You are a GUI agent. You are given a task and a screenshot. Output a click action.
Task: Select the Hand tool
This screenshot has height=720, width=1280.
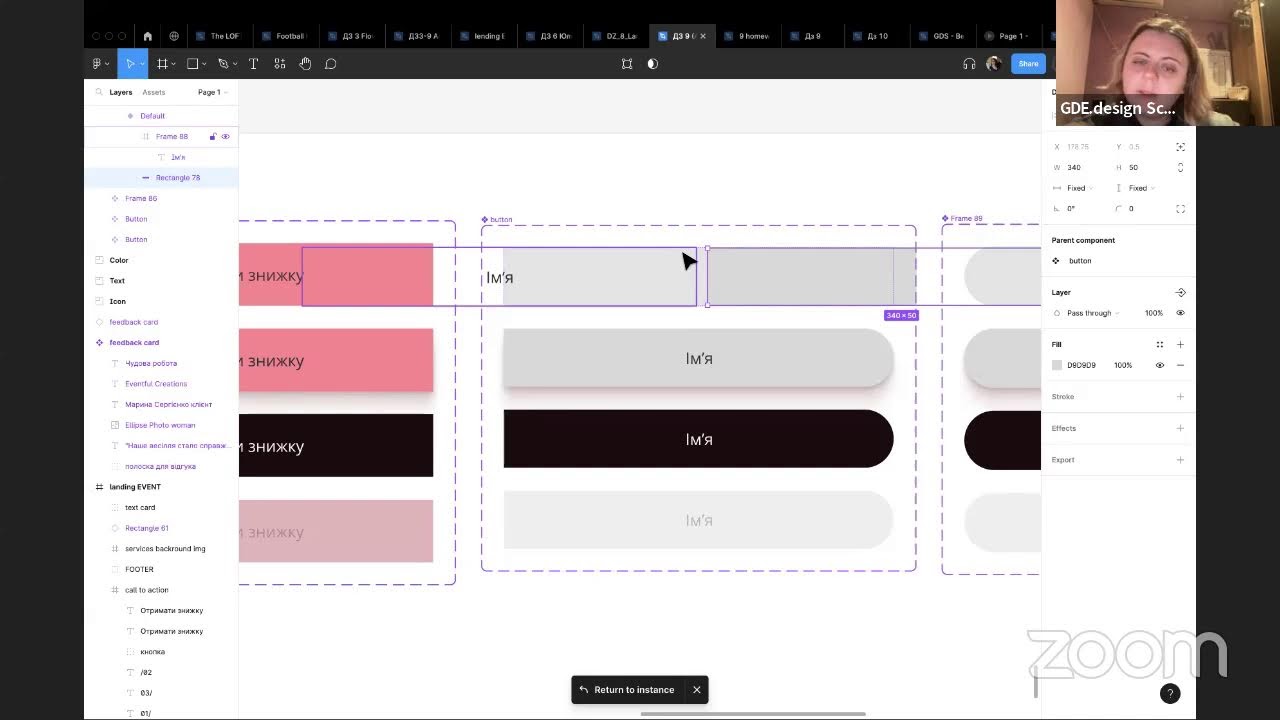click(x=305, y=64)
